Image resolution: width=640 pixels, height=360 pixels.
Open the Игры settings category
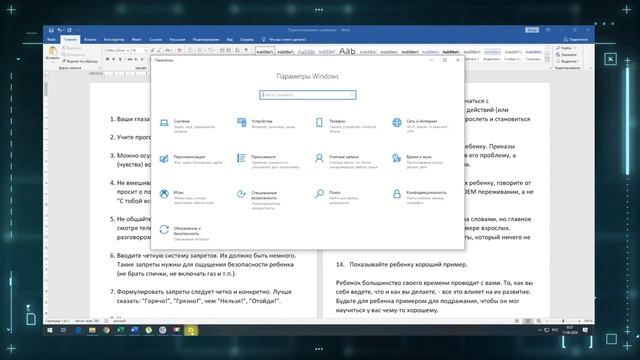tap(187, 197)
